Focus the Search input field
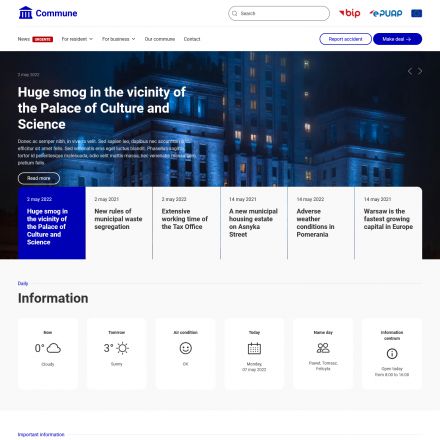Viewport: 440px width, 440px height. point(279,13)
